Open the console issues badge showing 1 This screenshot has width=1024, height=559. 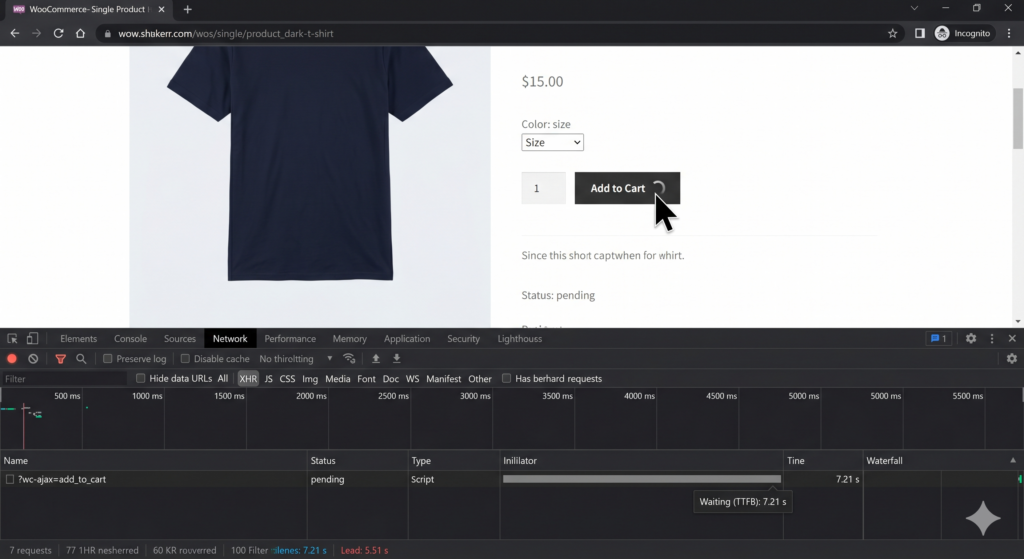(x=938, y=338)
